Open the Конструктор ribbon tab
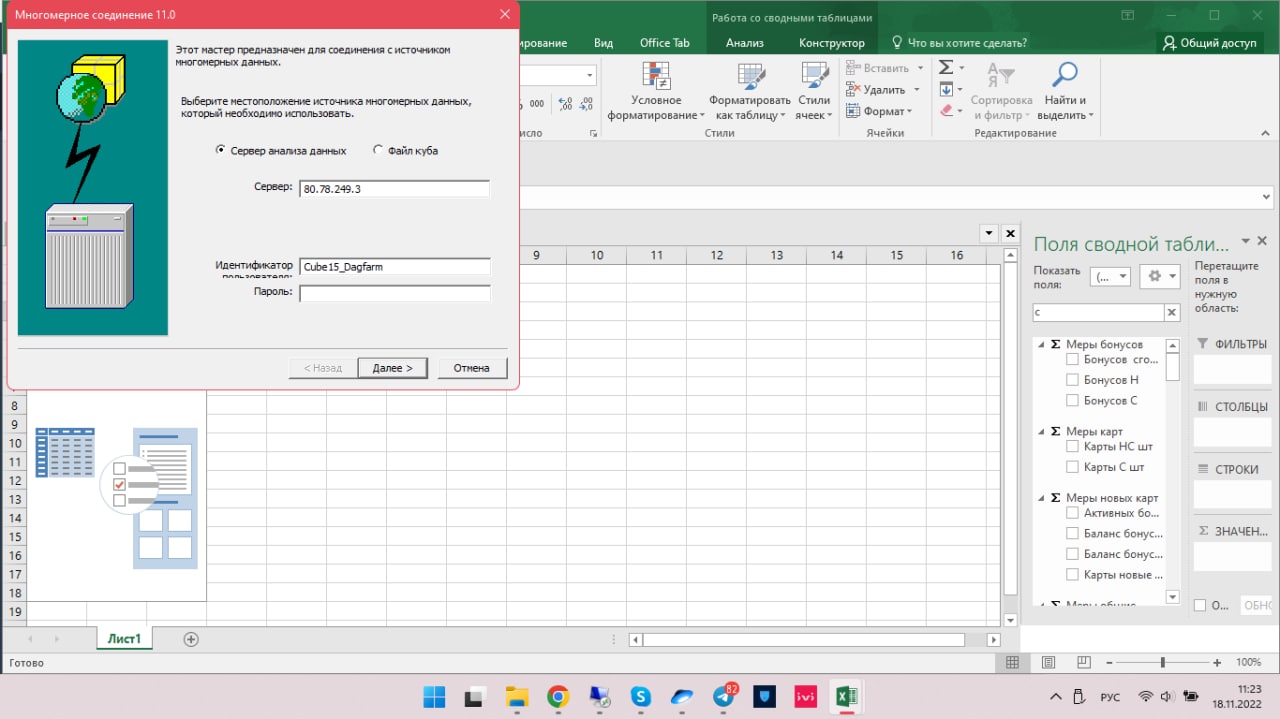Image resolution: width=1280 pixels, height=719 pixels. click(831, 43)
